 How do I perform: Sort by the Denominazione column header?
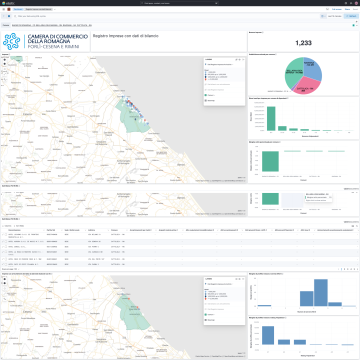15,230
